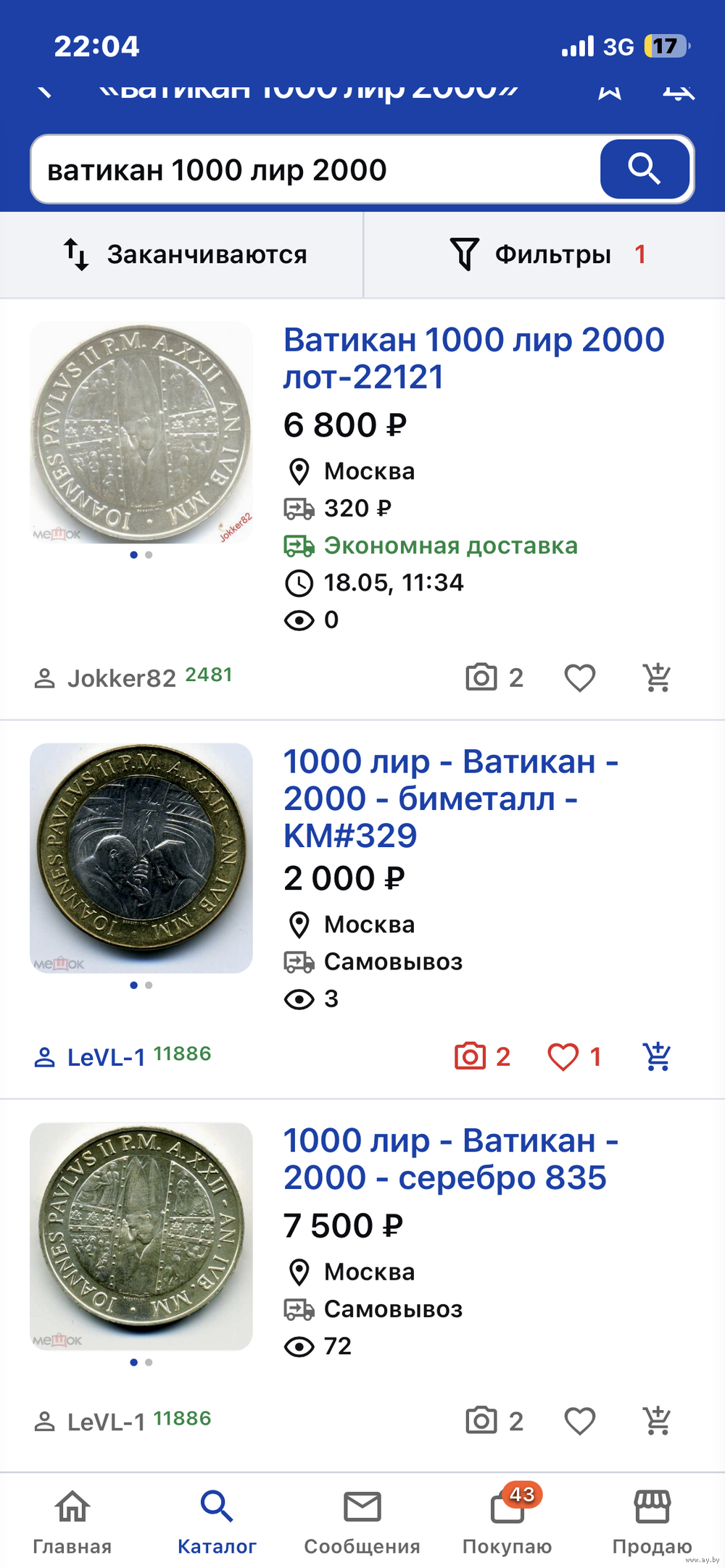View photos of the bimetallic coin listing
725x1568 pixels.
(x=482, y=1057)
